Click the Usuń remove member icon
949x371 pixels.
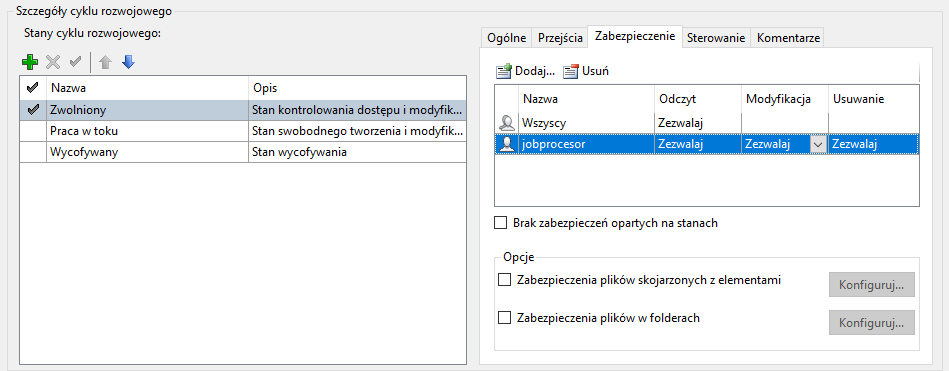571,71
